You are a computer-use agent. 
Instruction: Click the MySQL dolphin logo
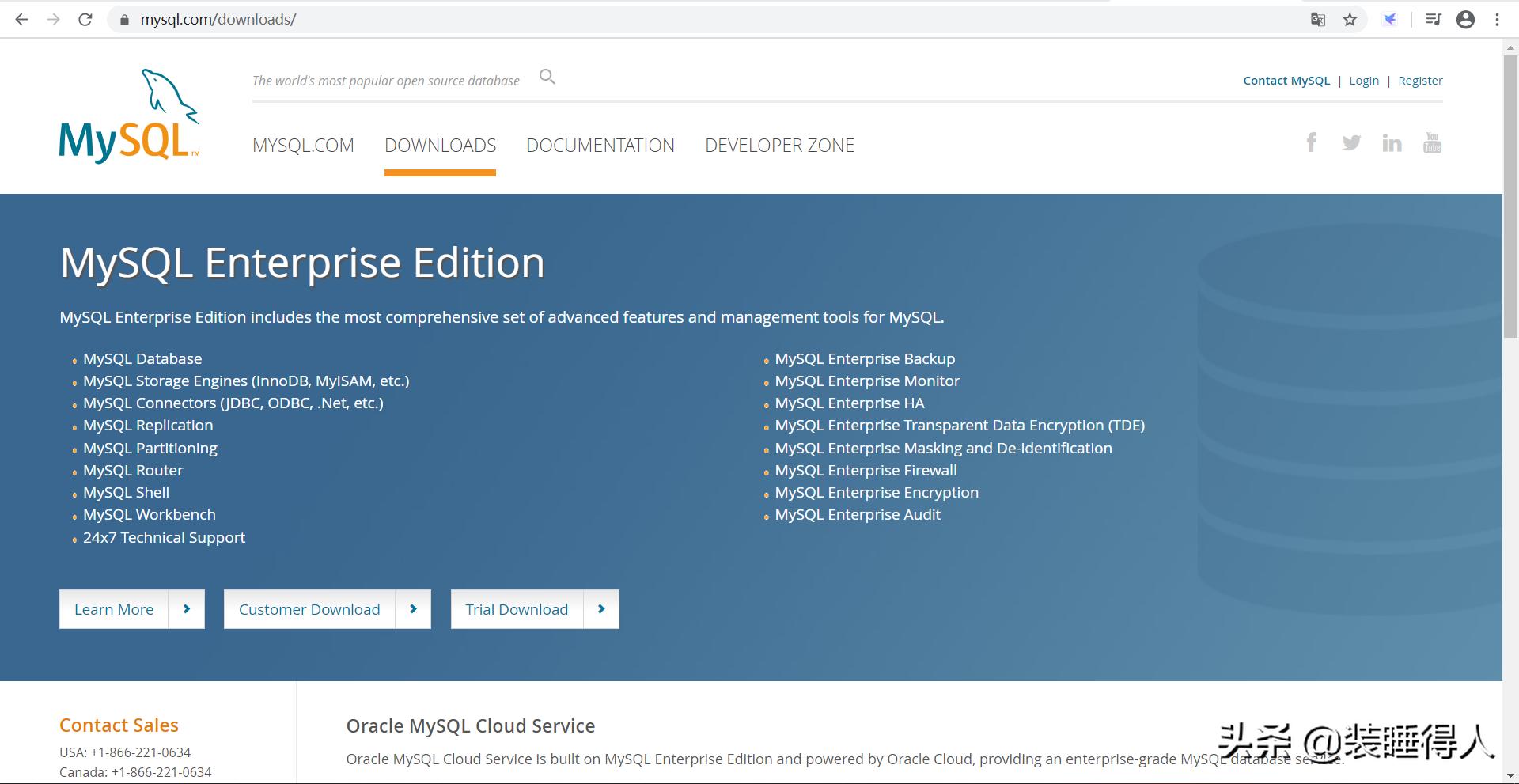[130, 116]
